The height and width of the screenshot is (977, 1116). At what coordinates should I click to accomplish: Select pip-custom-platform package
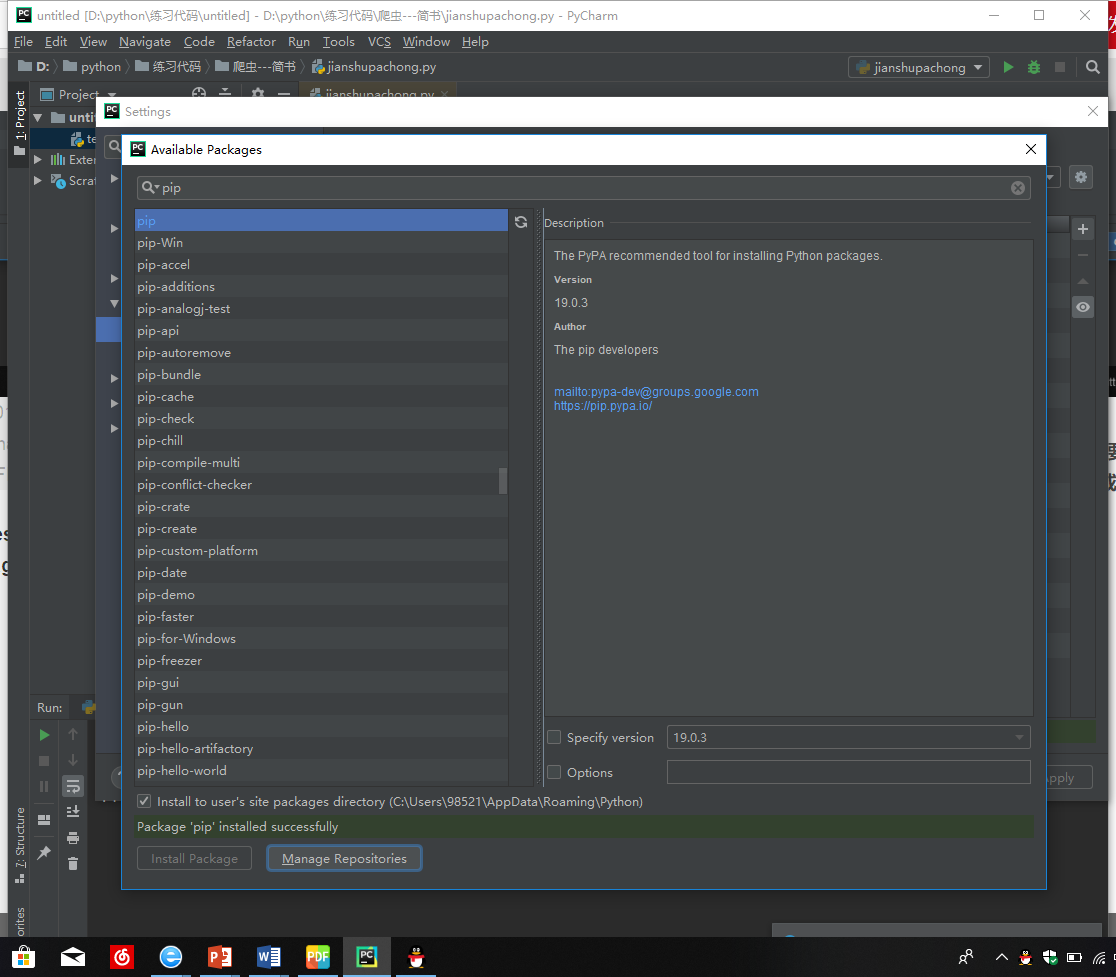point(321,551)
